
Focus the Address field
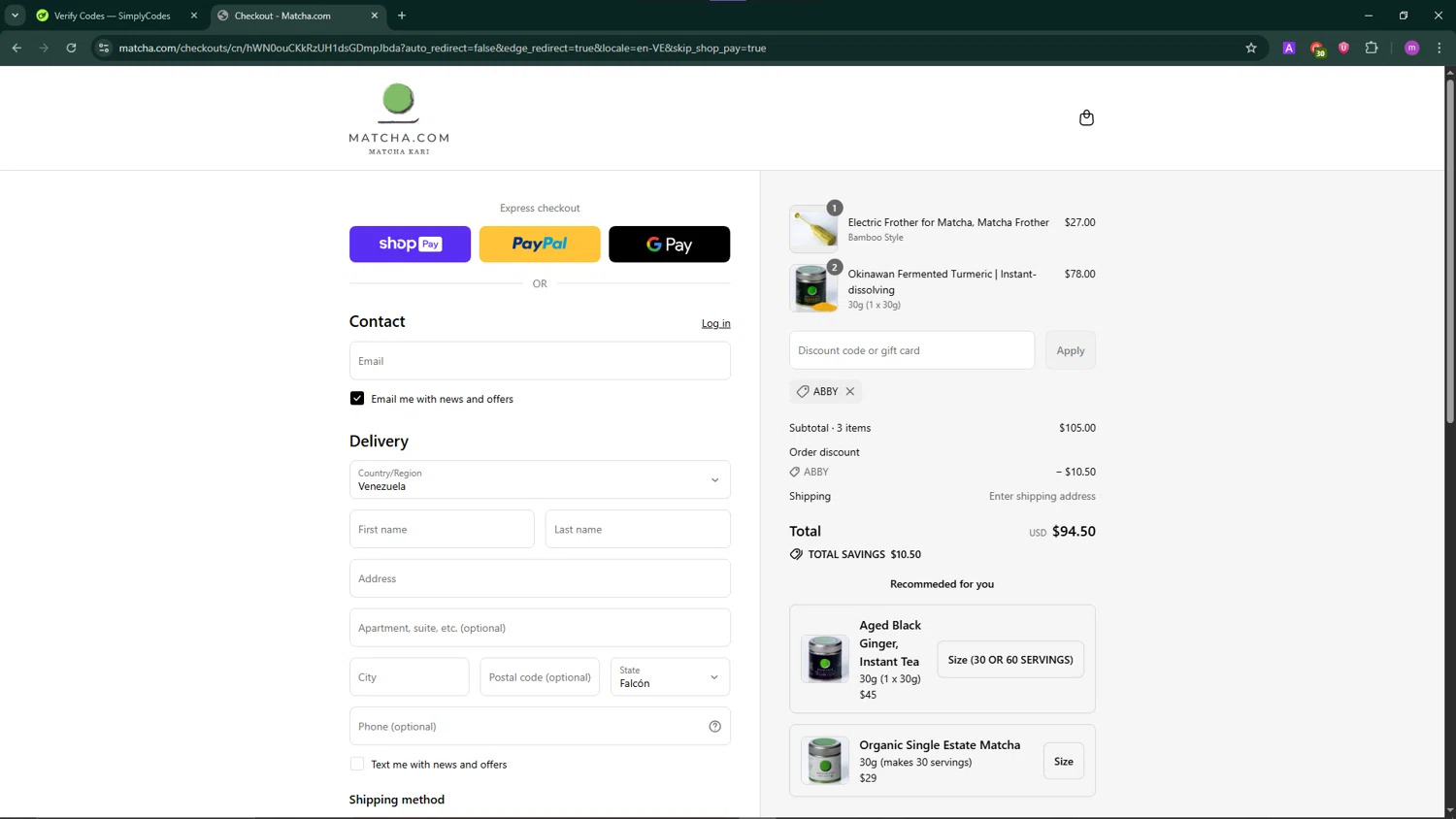540,578
